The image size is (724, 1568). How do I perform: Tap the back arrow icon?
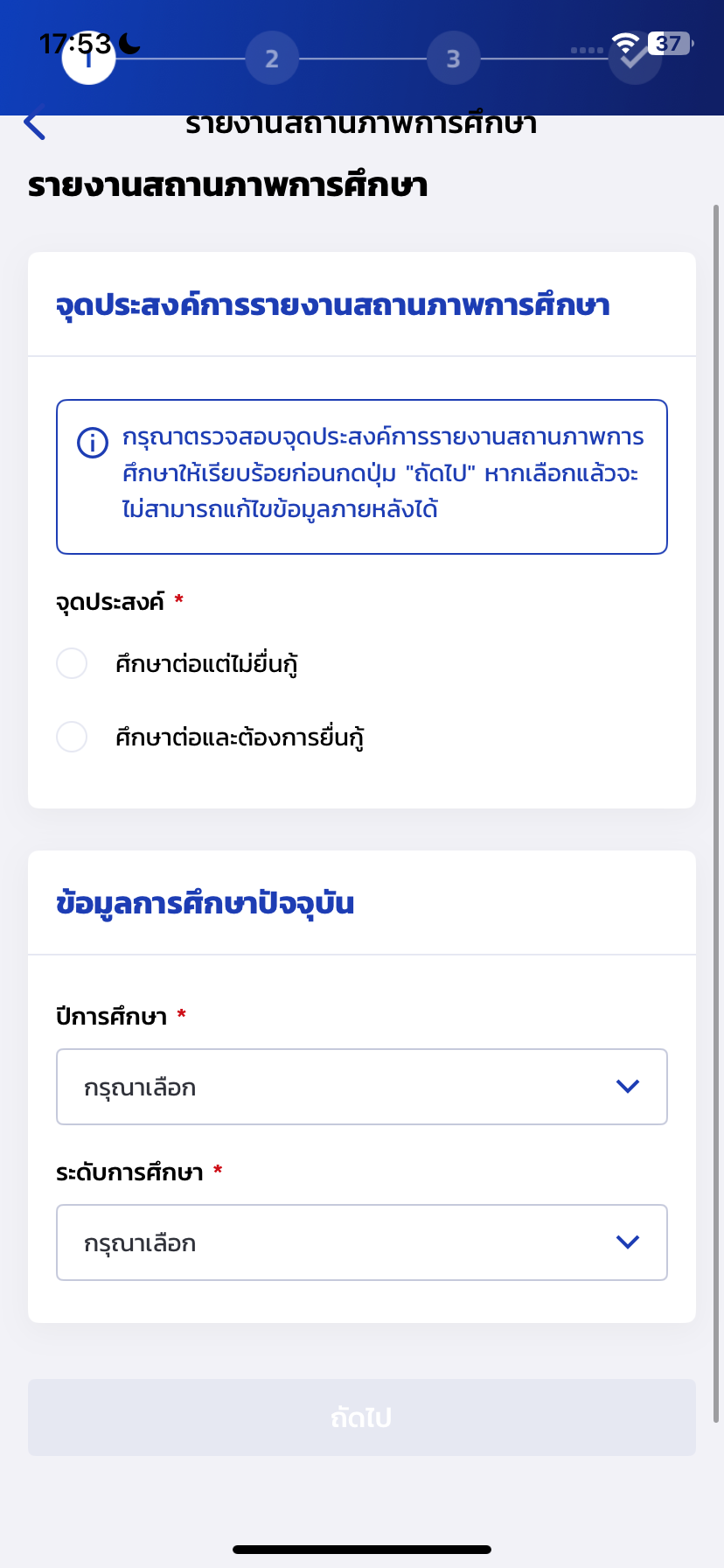coord(35,123)
